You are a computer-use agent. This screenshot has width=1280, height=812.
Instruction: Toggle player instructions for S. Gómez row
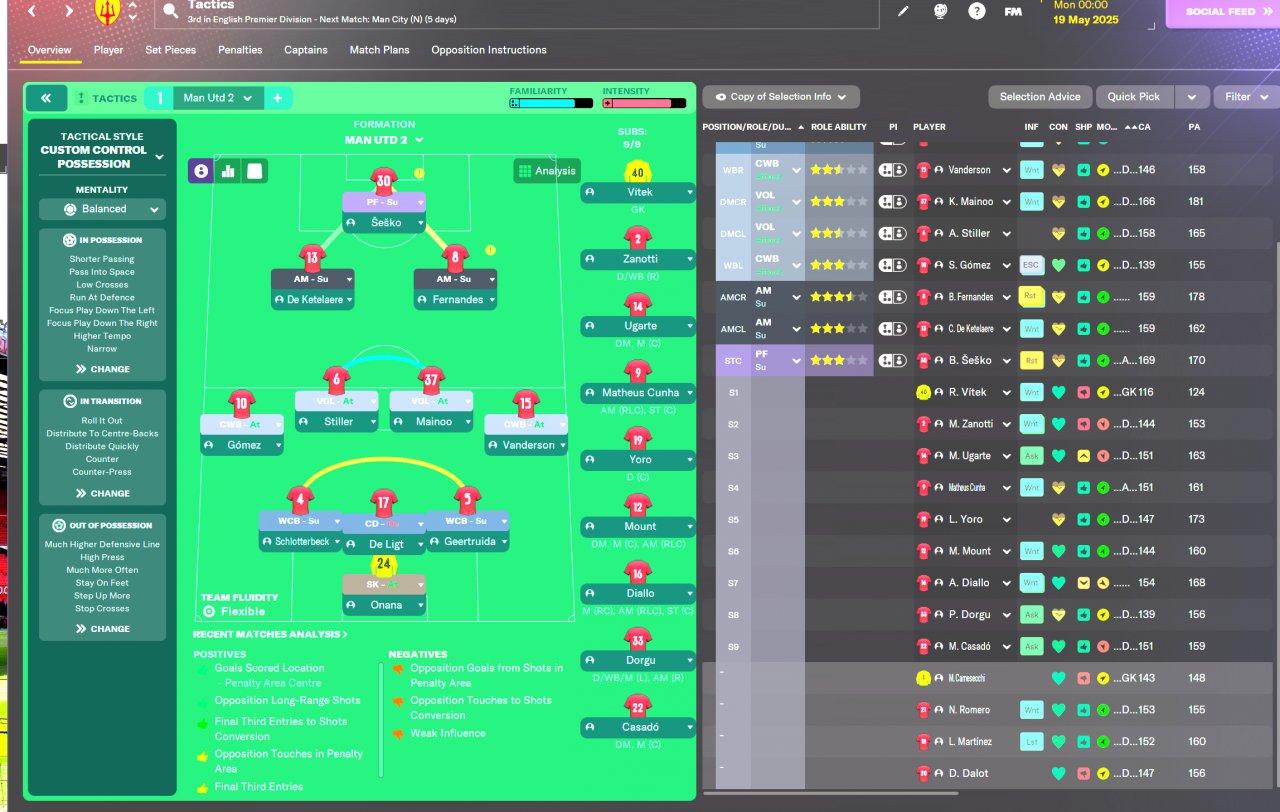892,265
